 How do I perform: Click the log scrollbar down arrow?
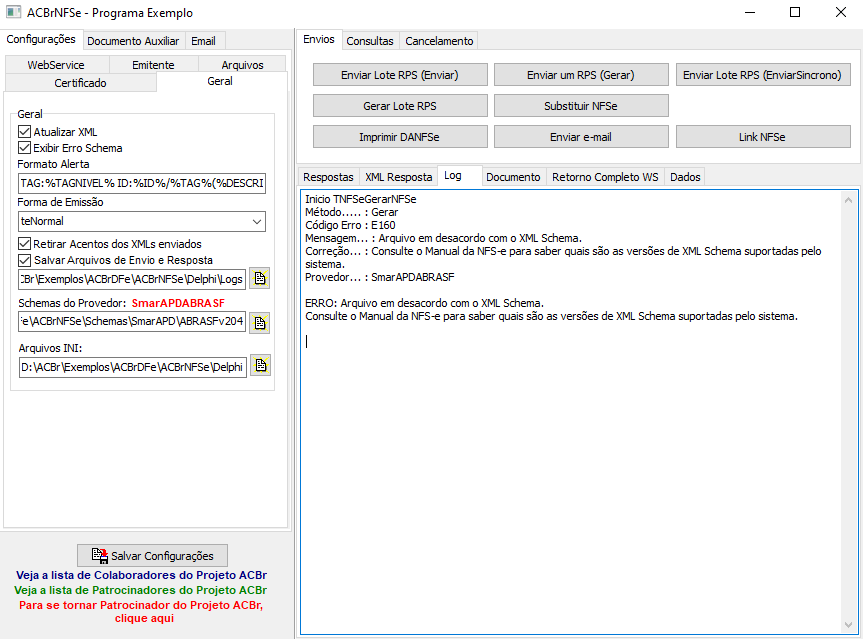click(848, 624)
